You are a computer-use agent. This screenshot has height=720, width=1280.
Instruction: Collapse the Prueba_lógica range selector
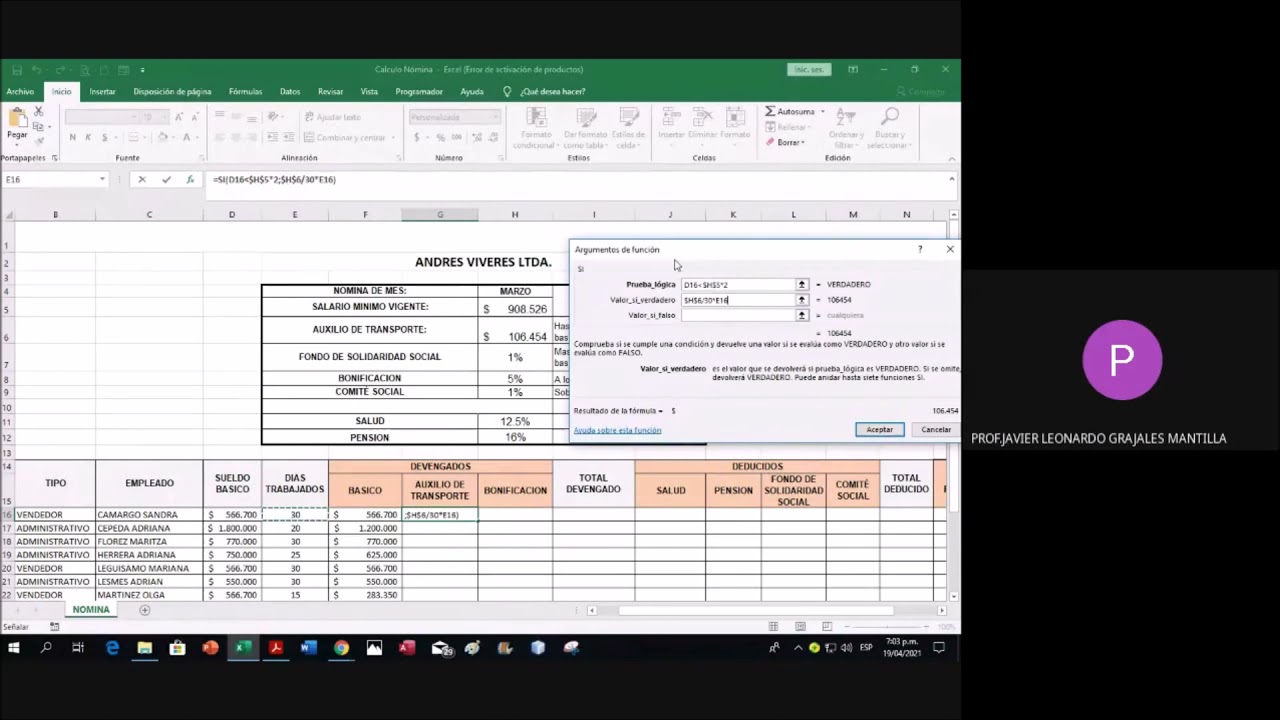801,285
